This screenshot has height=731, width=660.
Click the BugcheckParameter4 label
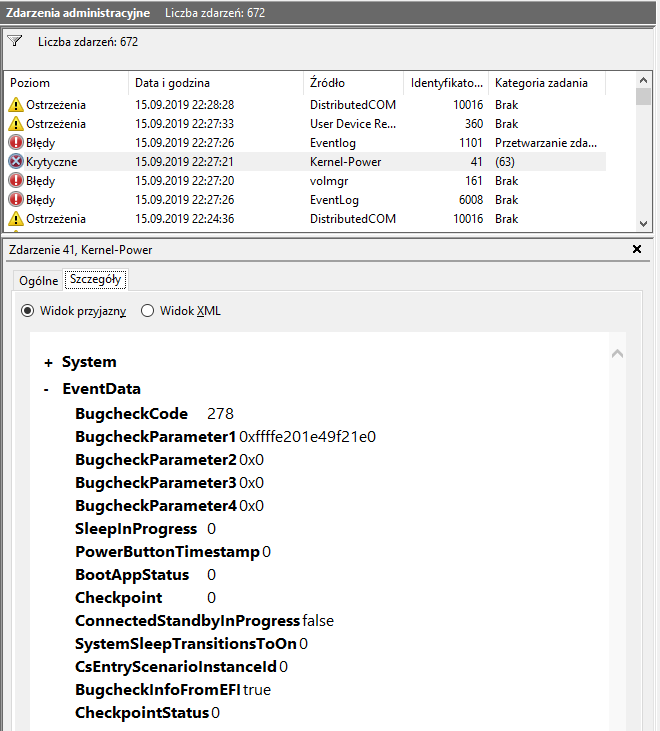pyautogui.click(x=156, y=506)
